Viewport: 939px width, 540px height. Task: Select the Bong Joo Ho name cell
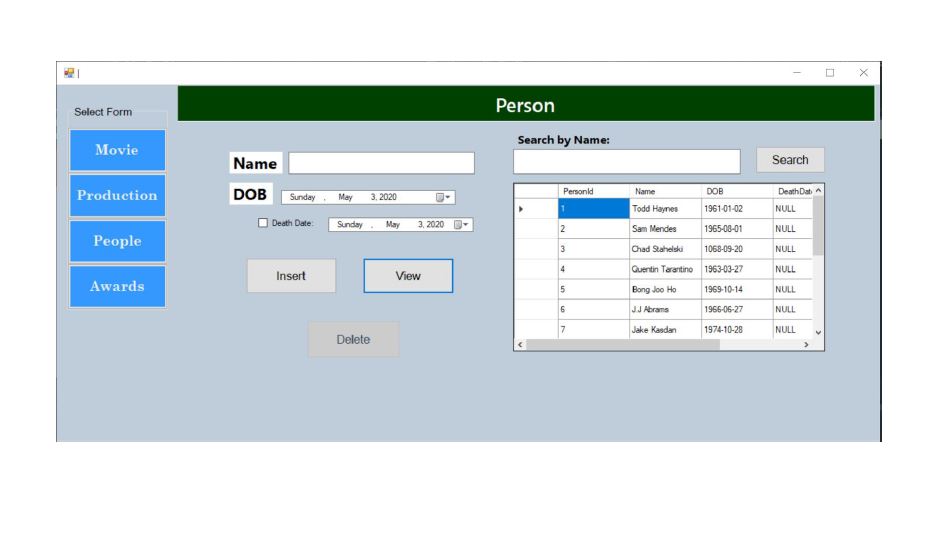665,289
